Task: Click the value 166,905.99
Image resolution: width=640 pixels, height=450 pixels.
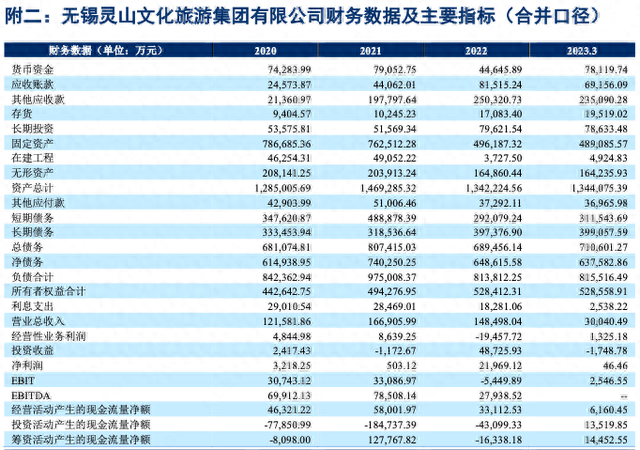Action: click(x=392, y=322)
